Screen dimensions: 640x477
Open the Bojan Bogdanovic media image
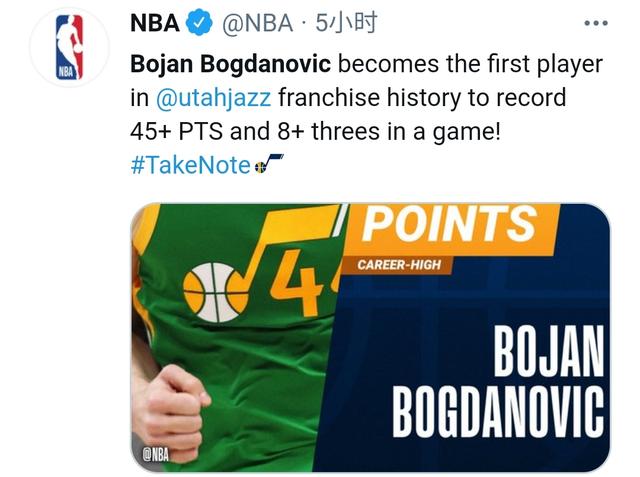pos(370,337)
